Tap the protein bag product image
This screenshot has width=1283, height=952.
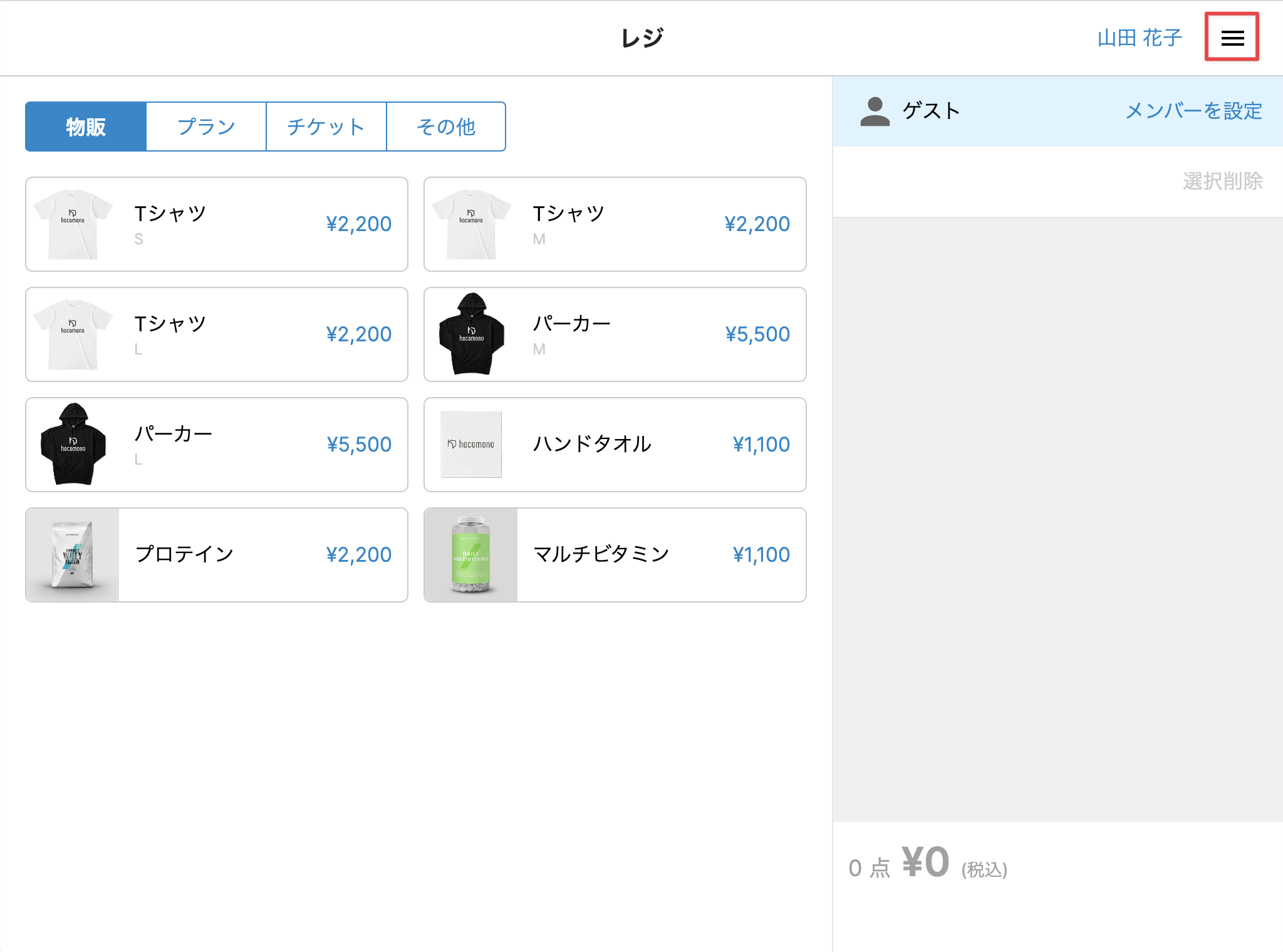73,555
